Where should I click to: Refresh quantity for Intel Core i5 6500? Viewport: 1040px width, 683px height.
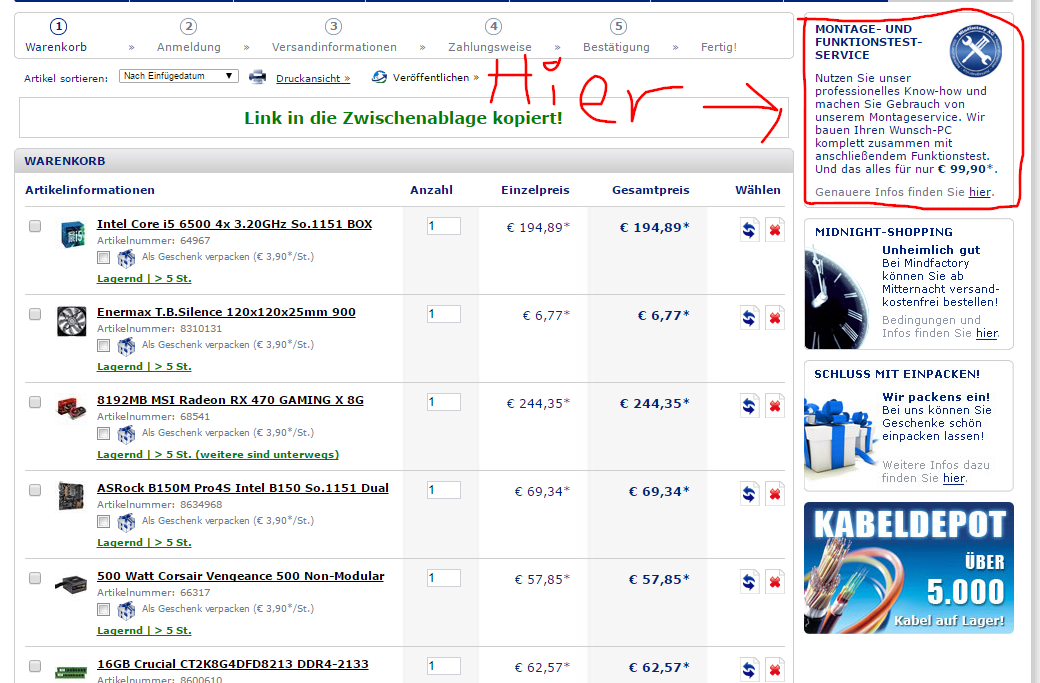click(x=749, y=230)
